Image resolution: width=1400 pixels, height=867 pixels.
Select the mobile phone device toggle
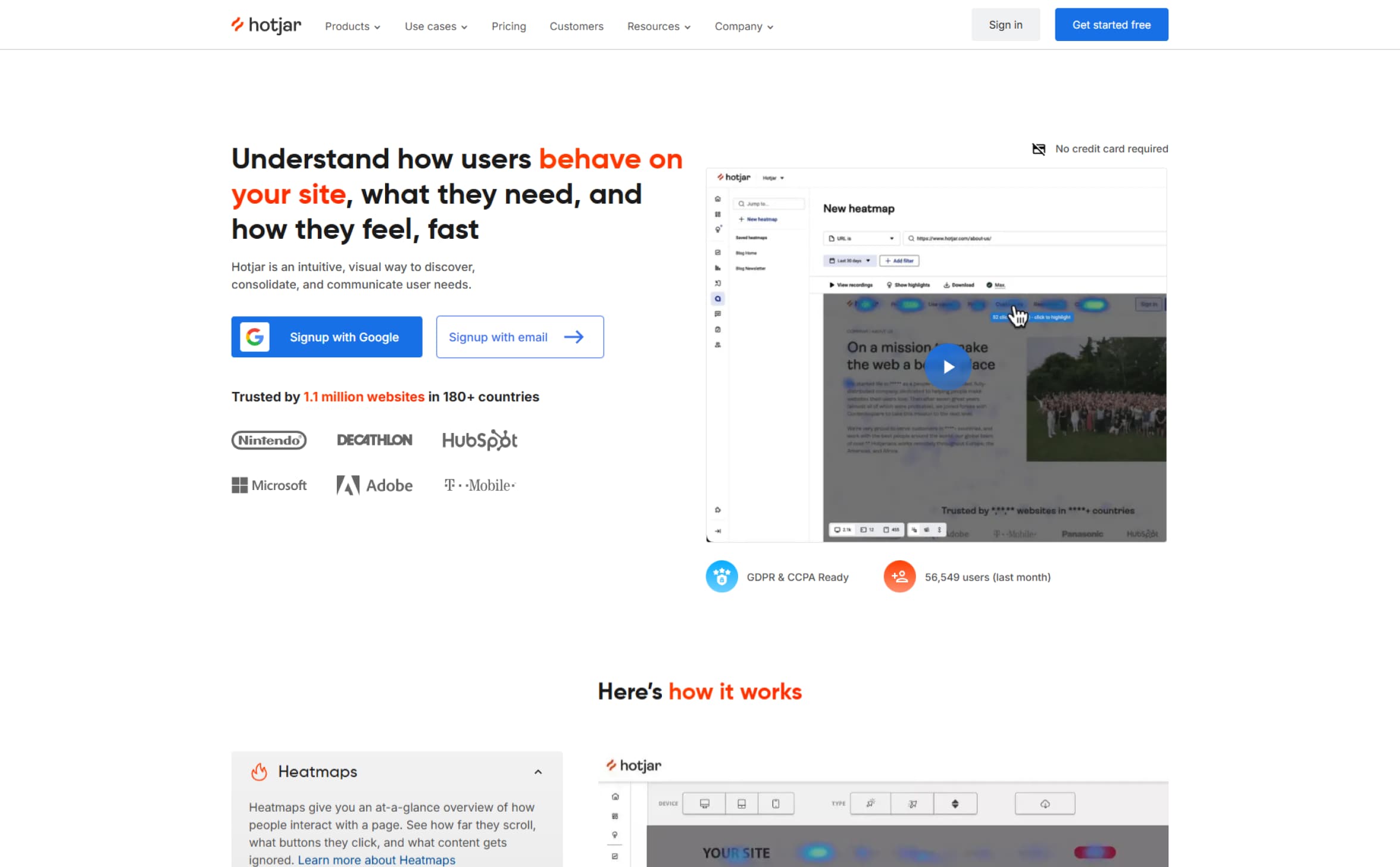(776, 804)
